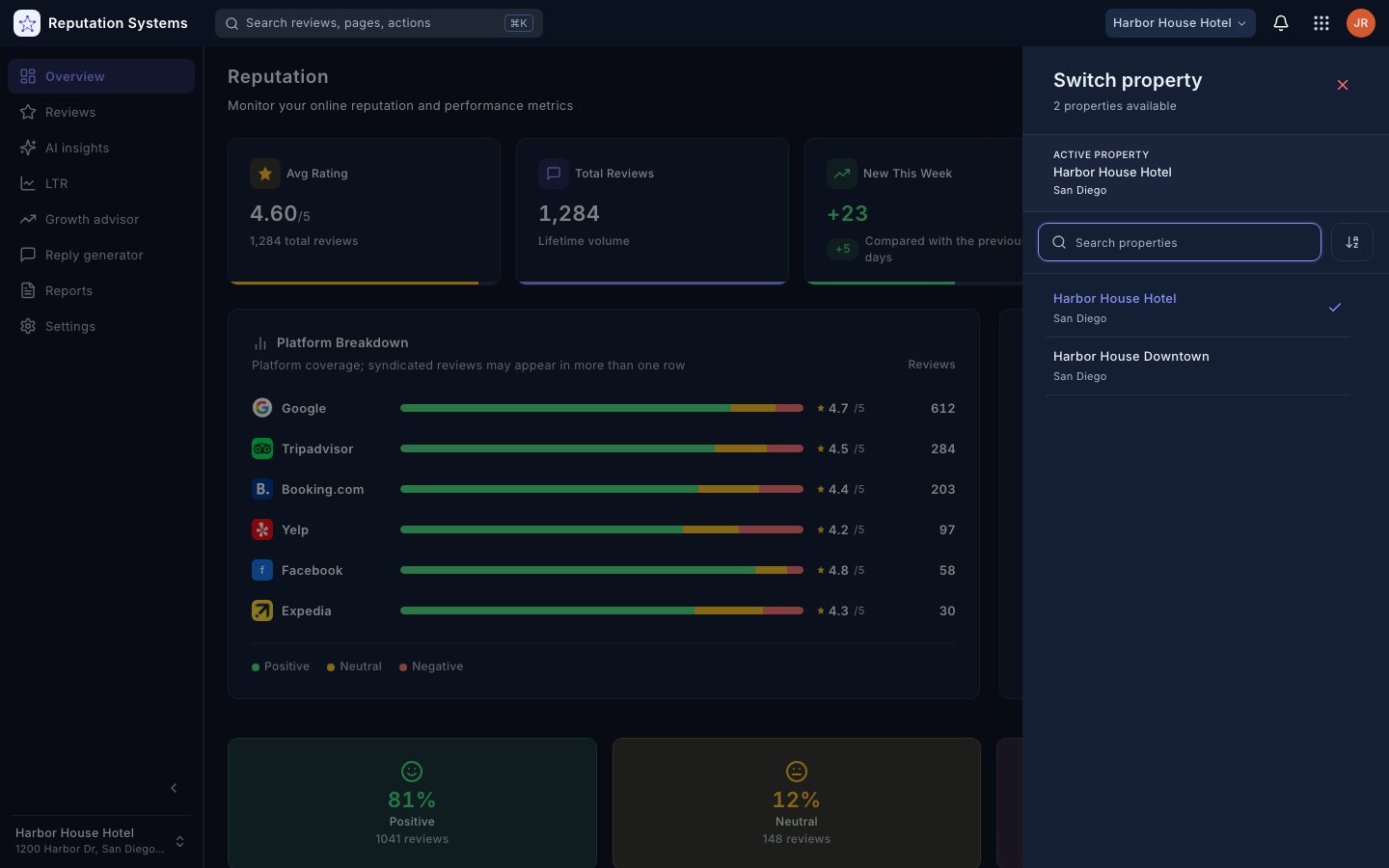Click the sort properties icon button
The width and height of the screenshot is (1389, 868).
[1352, 242]
